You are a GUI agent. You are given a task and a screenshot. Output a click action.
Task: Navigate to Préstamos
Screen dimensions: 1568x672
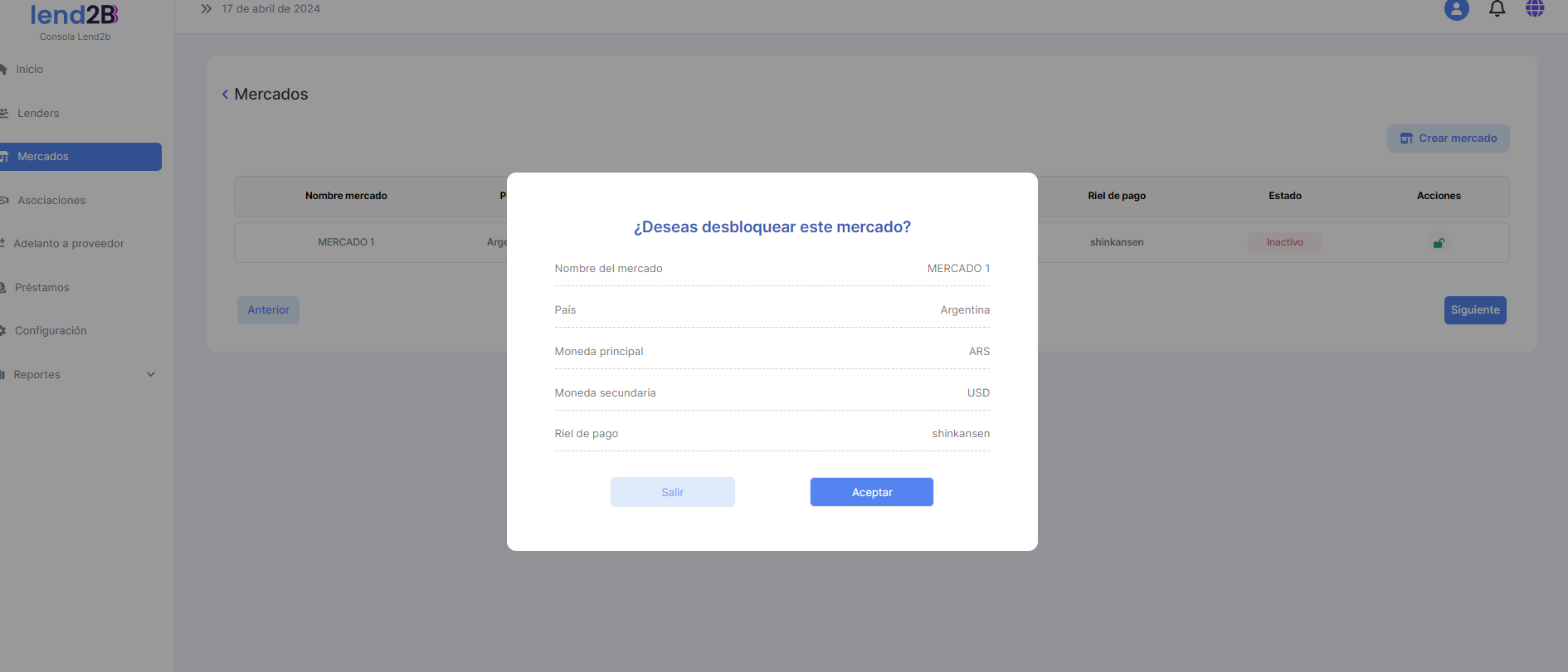point(41,288)
